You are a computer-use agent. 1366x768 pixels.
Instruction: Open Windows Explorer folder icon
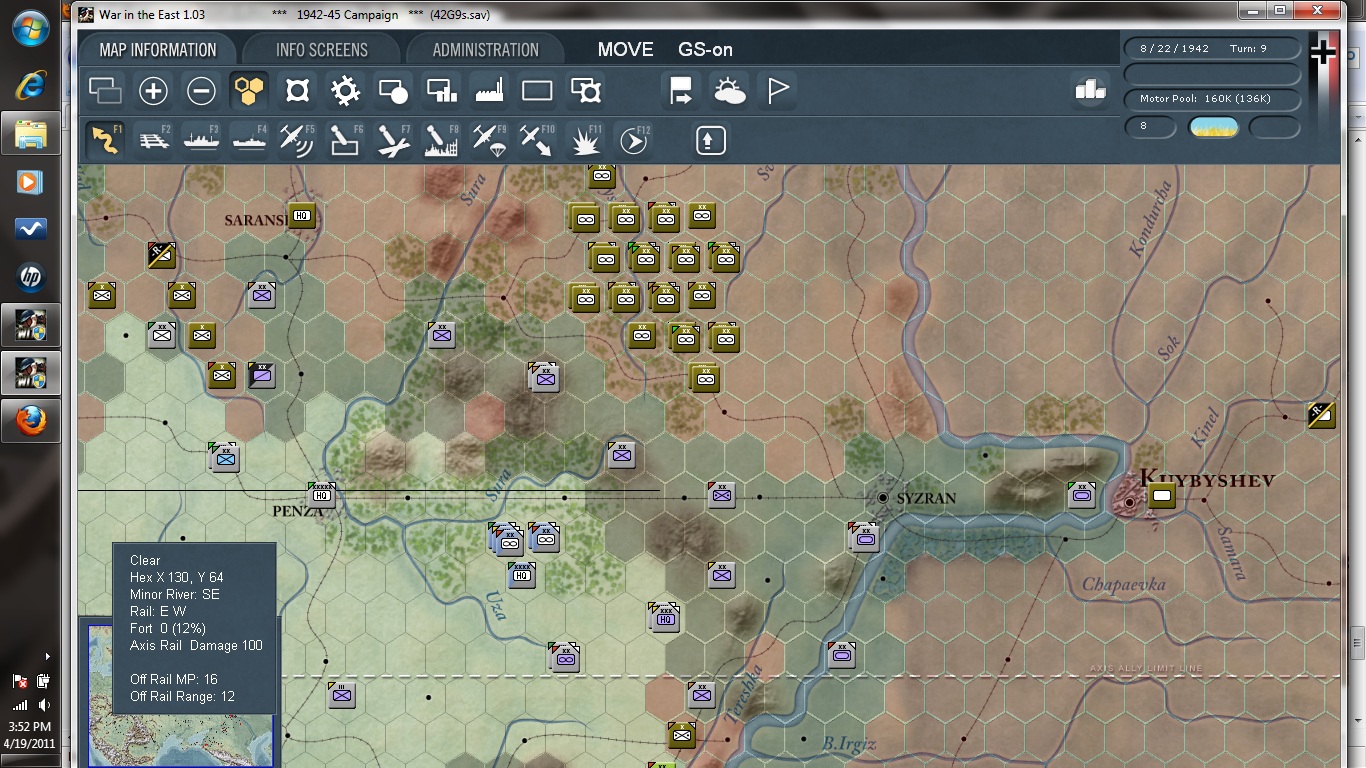tap(31, 133)
